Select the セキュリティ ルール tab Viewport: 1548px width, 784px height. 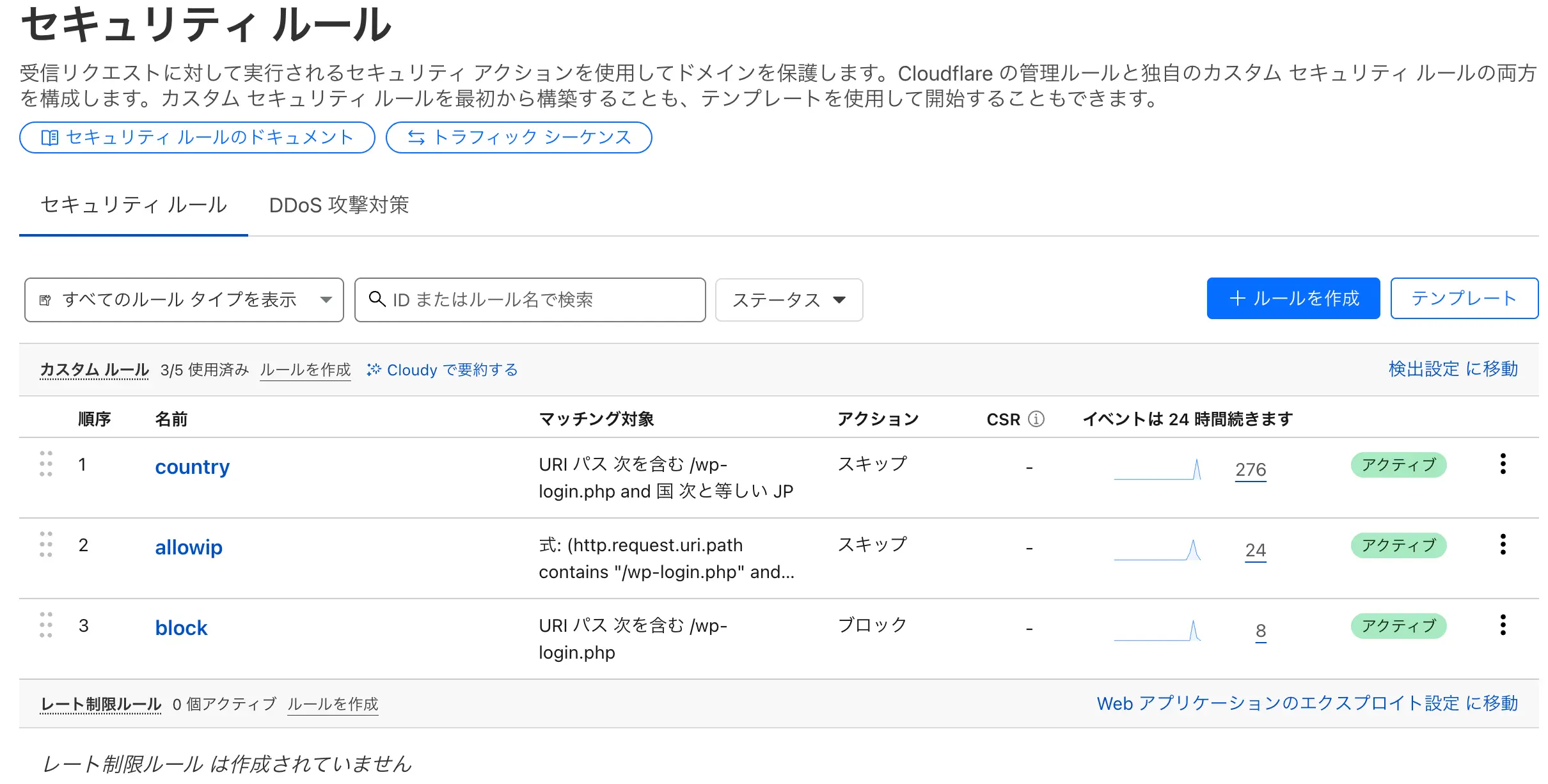(x=134, y=205)
